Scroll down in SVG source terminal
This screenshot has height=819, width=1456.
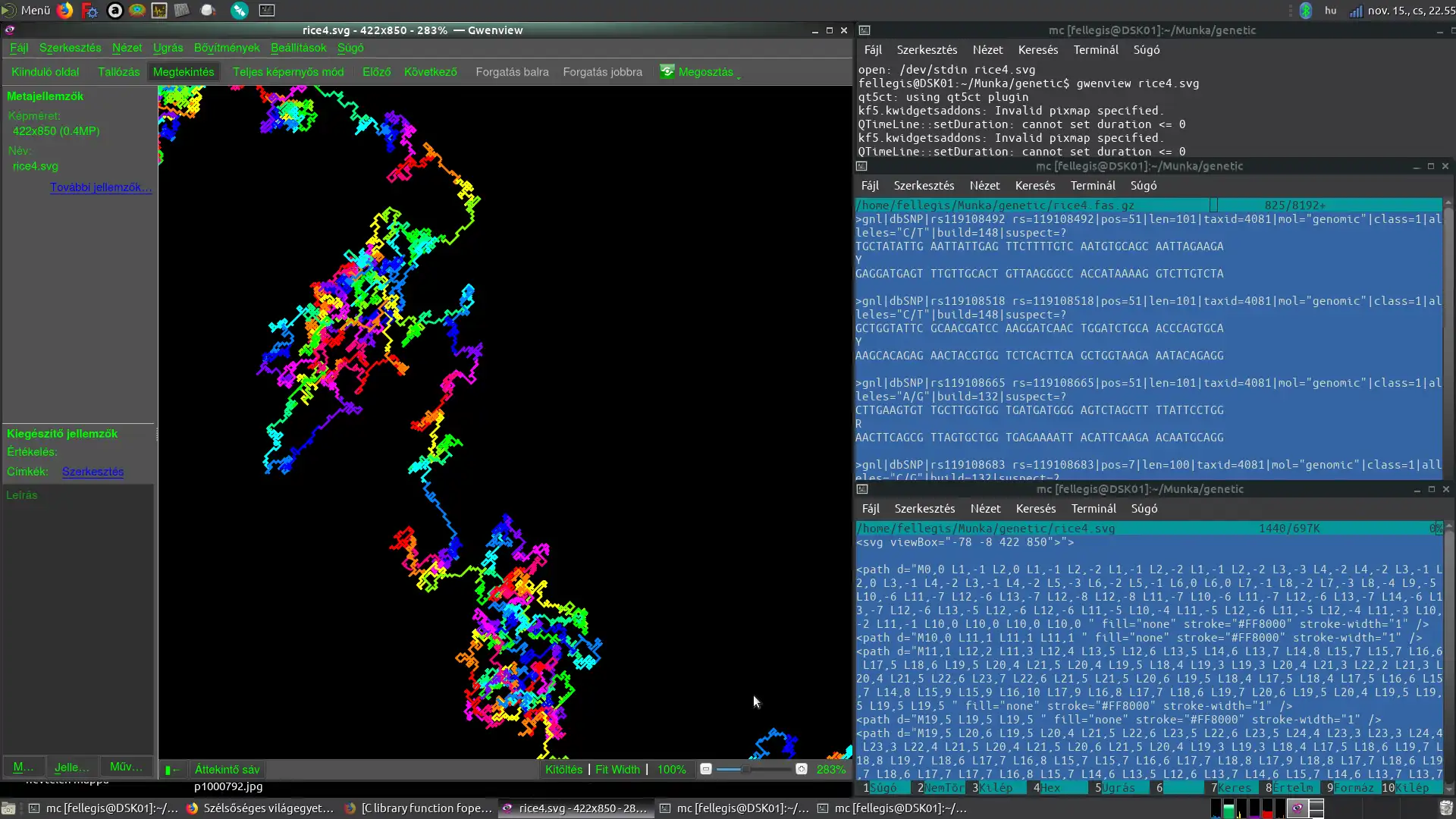tap(1449, 780)
